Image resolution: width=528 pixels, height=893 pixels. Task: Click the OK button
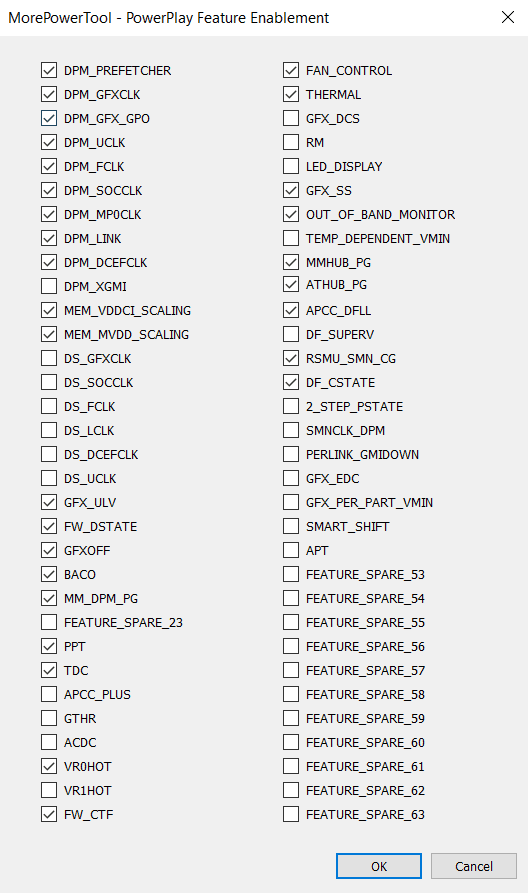point(379,866)
